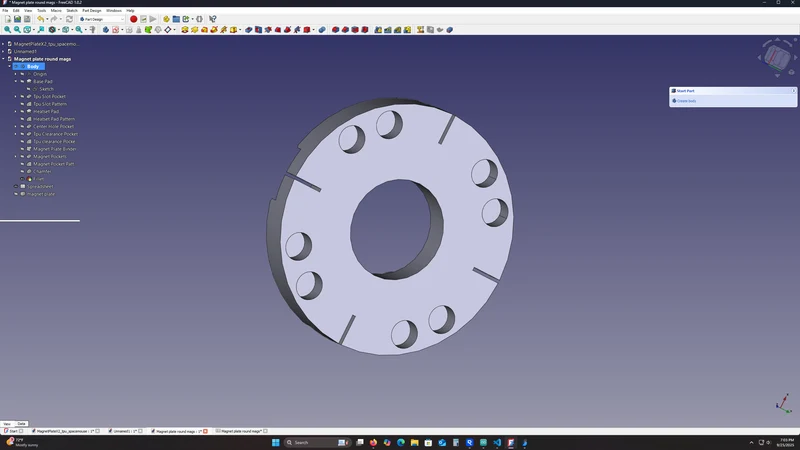
Task: Close the Start Part task panel
Action: coord(793,91)
